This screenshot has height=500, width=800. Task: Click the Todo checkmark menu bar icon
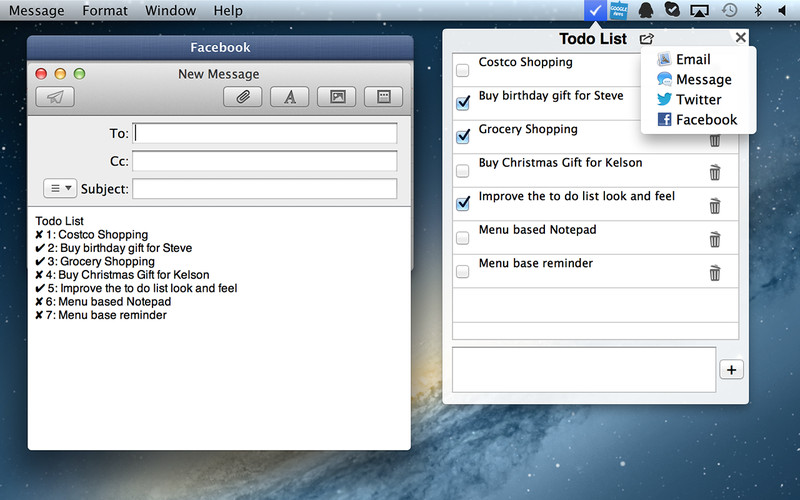pyautogui.click(x=595, y=10)
